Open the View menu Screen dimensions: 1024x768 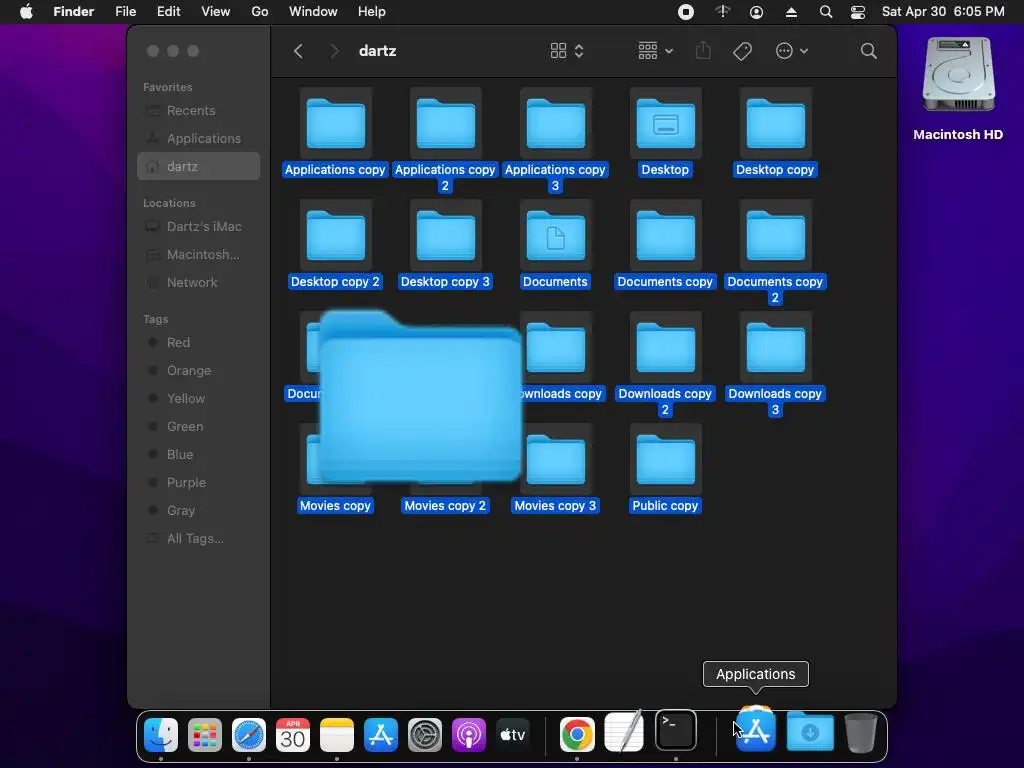pos(216,12)
